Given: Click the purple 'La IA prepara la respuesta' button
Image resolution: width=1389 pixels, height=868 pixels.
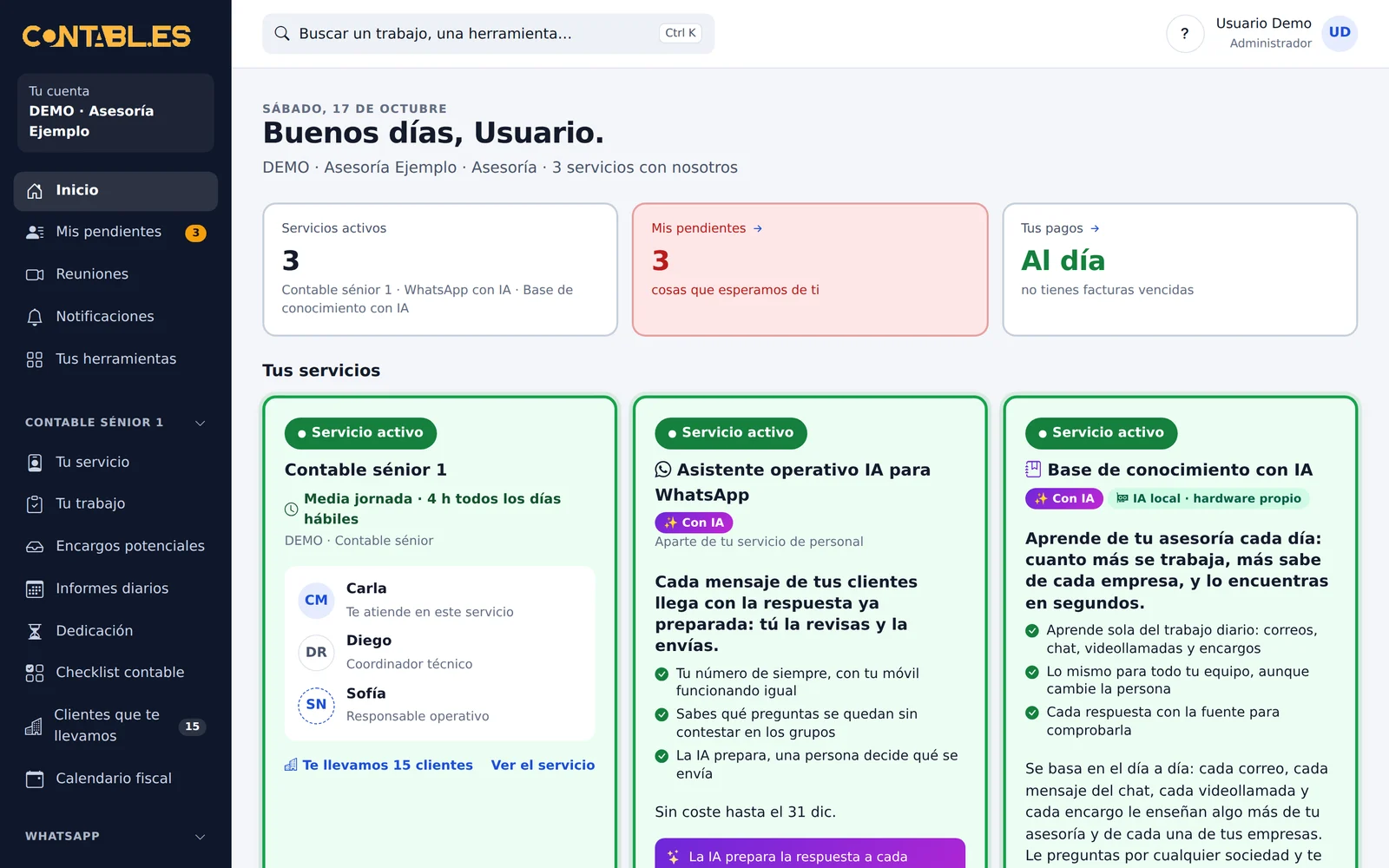Looking at the screenshot, I should click(810, 854).
